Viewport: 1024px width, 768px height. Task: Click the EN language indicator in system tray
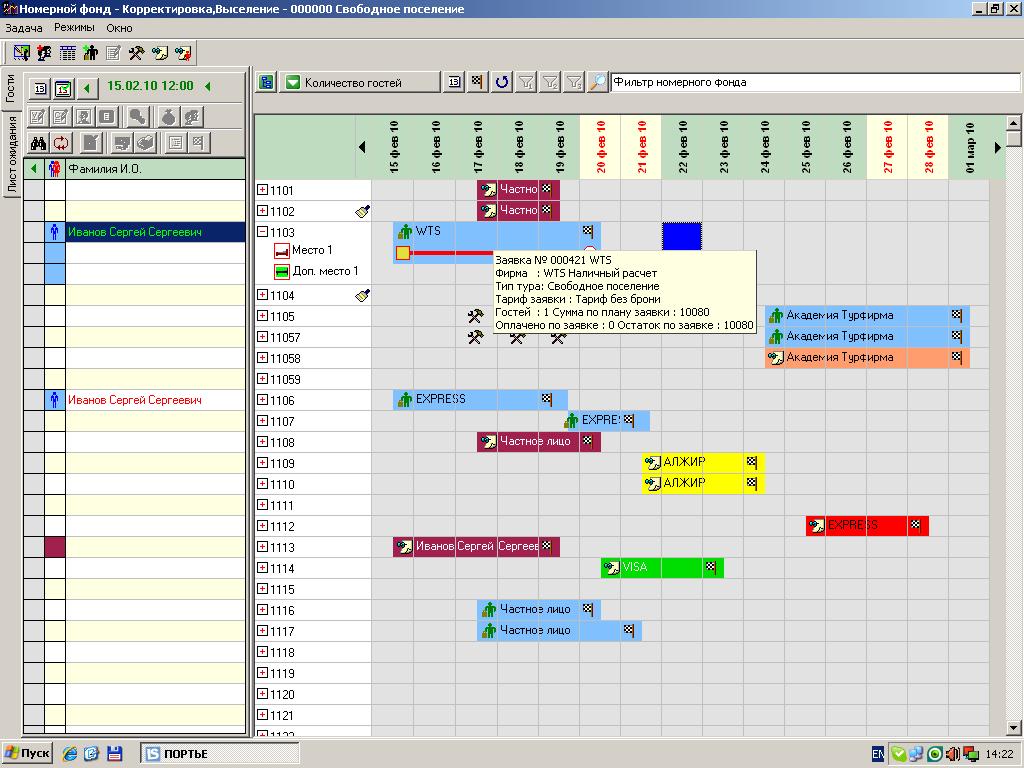[878, 754]
